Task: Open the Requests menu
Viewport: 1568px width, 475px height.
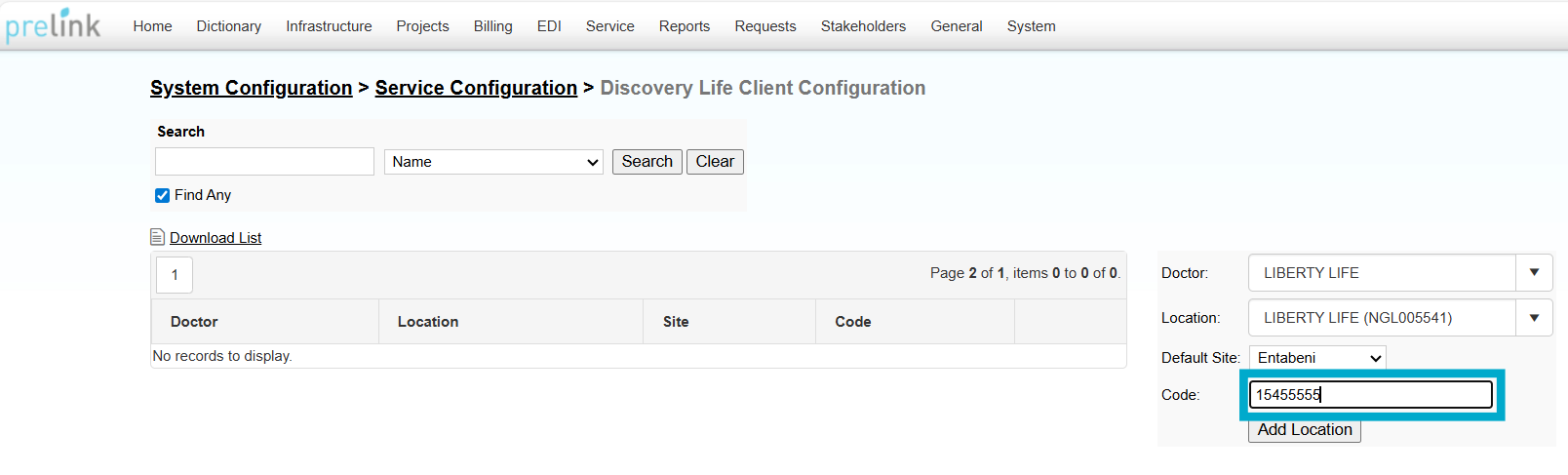Action: (x=765, y=26)
